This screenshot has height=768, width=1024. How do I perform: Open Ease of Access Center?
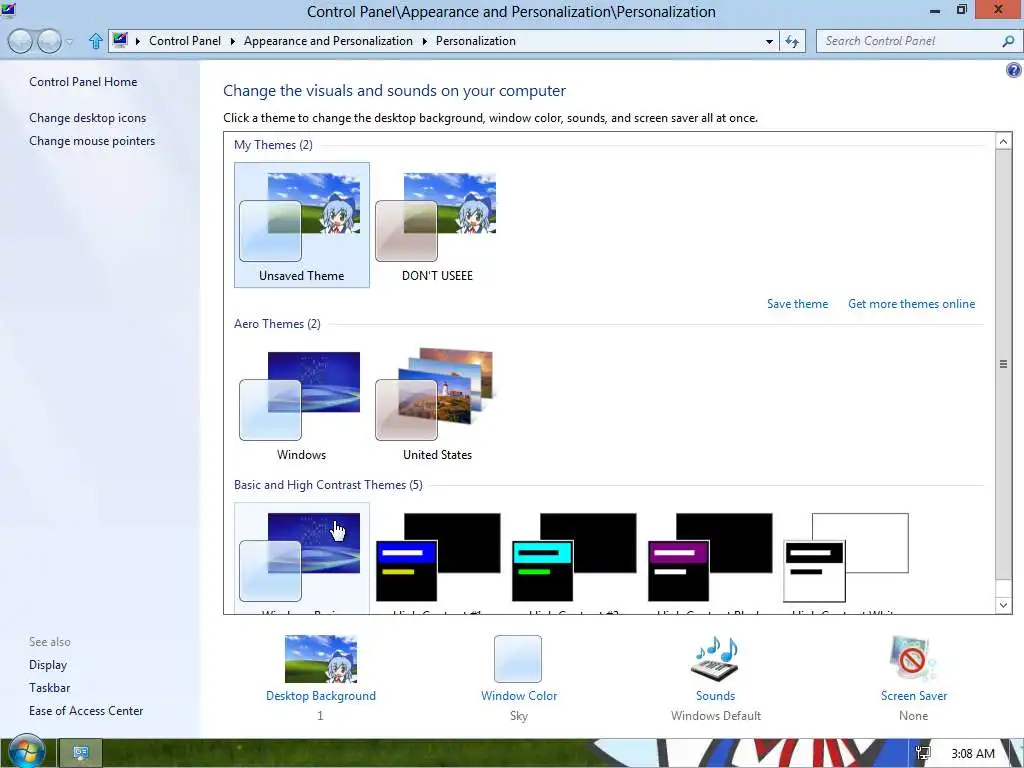click(86, 711)
